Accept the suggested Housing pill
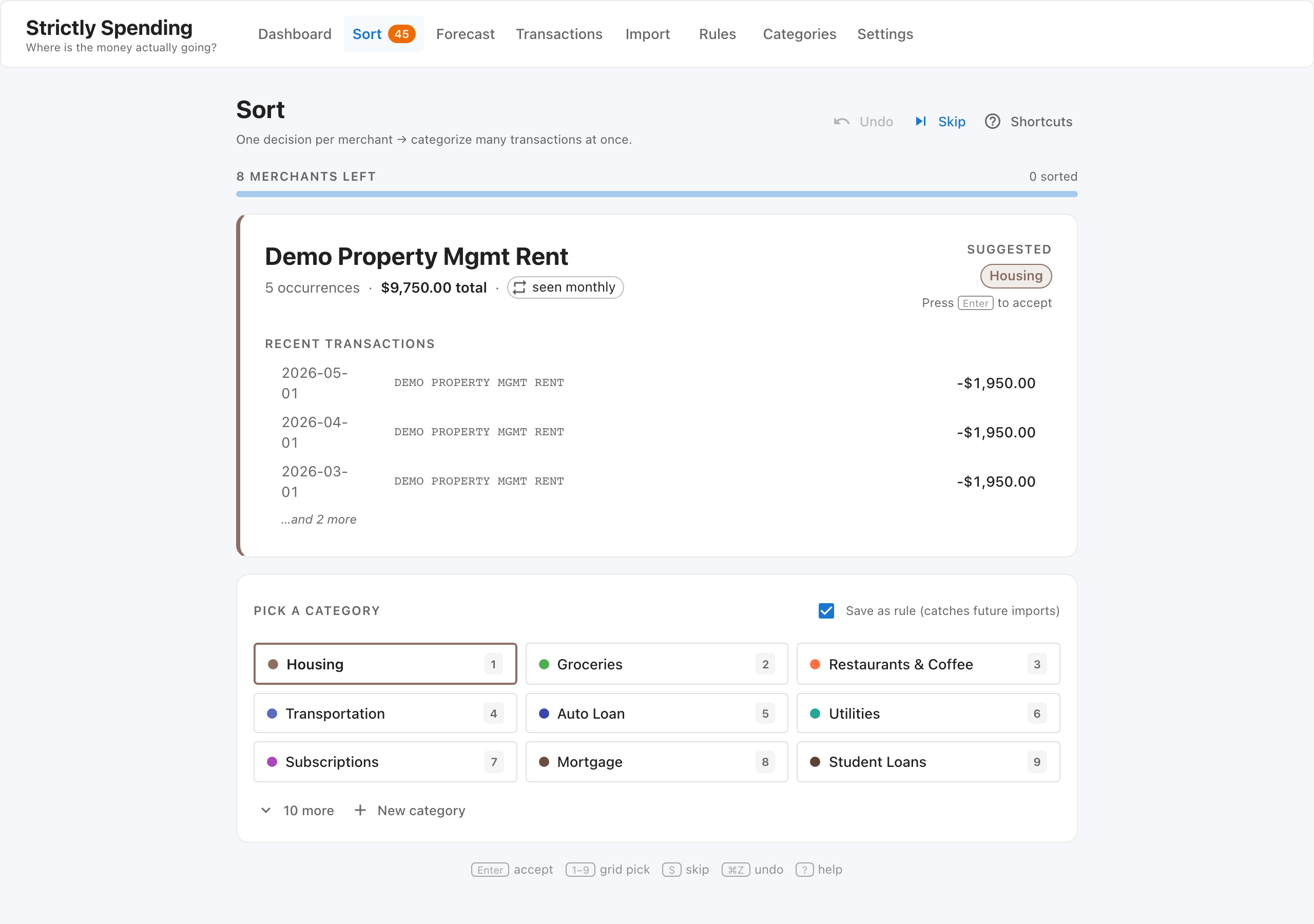Screen dimensions: 1314x924 point(1016,276)
